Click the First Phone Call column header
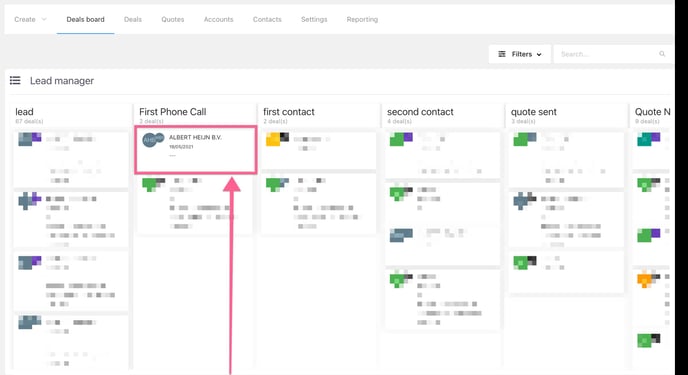Screen dimensions: 688x375 coord(172,112)
